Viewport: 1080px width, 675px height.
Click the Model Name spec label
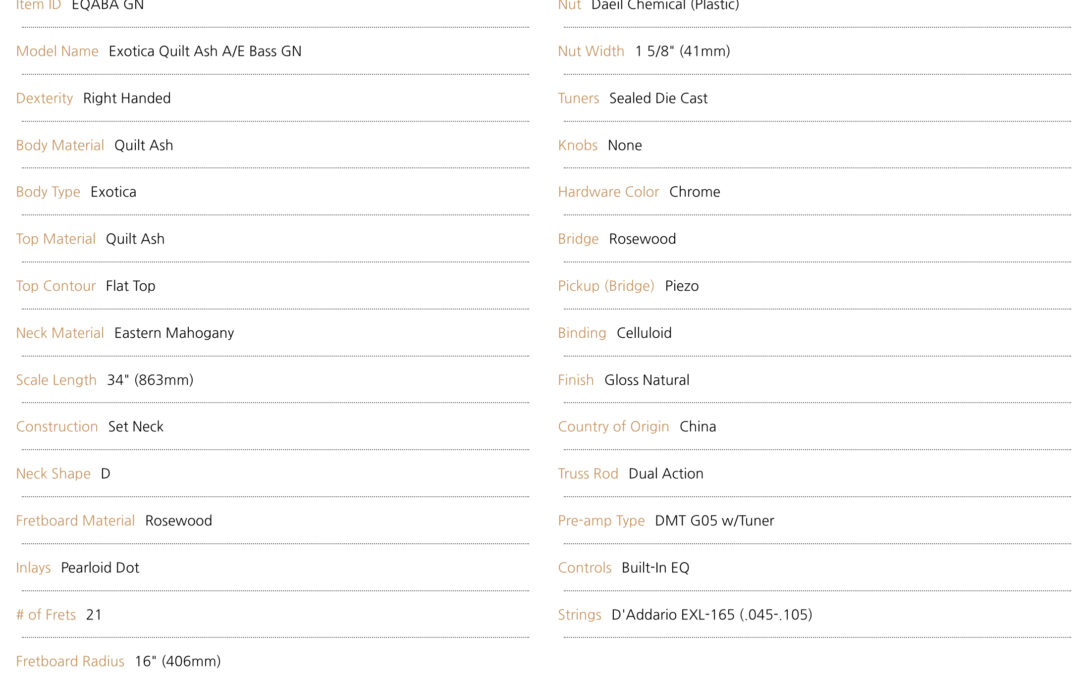pos(57,51)
